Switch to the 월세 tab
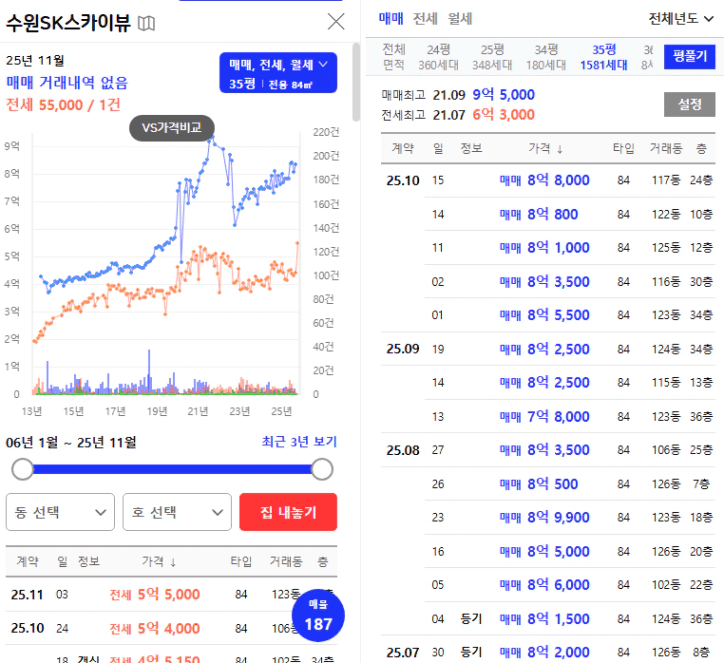This screenshot has height=663, width=724. (460, 19)
